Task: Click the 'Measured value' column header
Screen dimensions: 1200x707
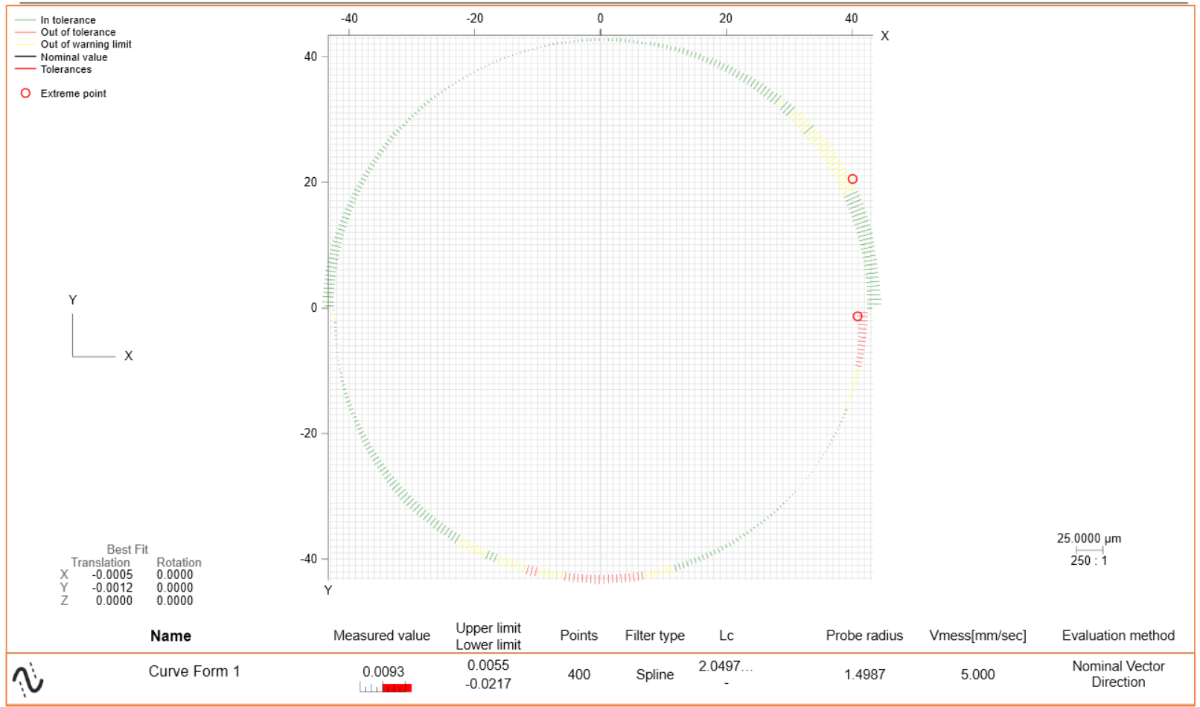Action: (x=382, y=636)
